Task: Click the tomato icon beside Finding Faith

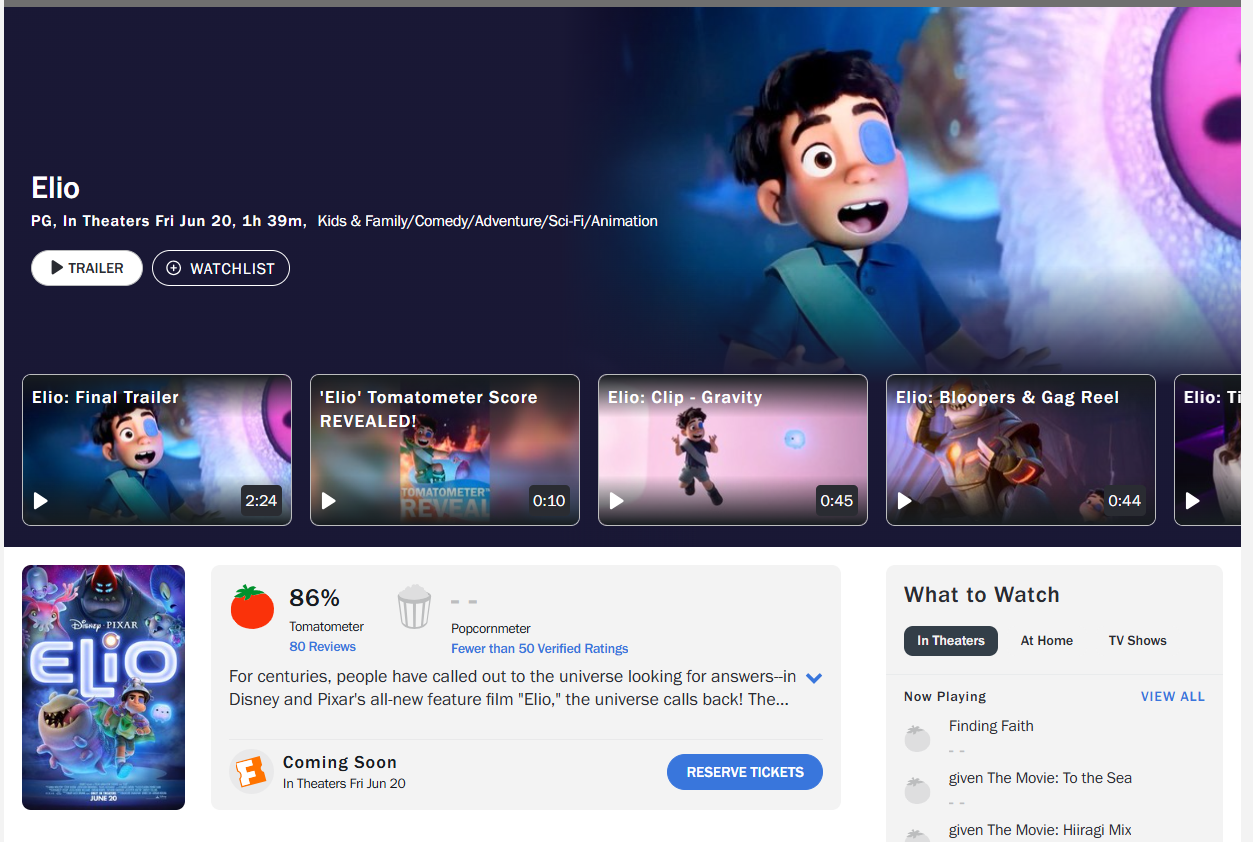Action: 917,738
